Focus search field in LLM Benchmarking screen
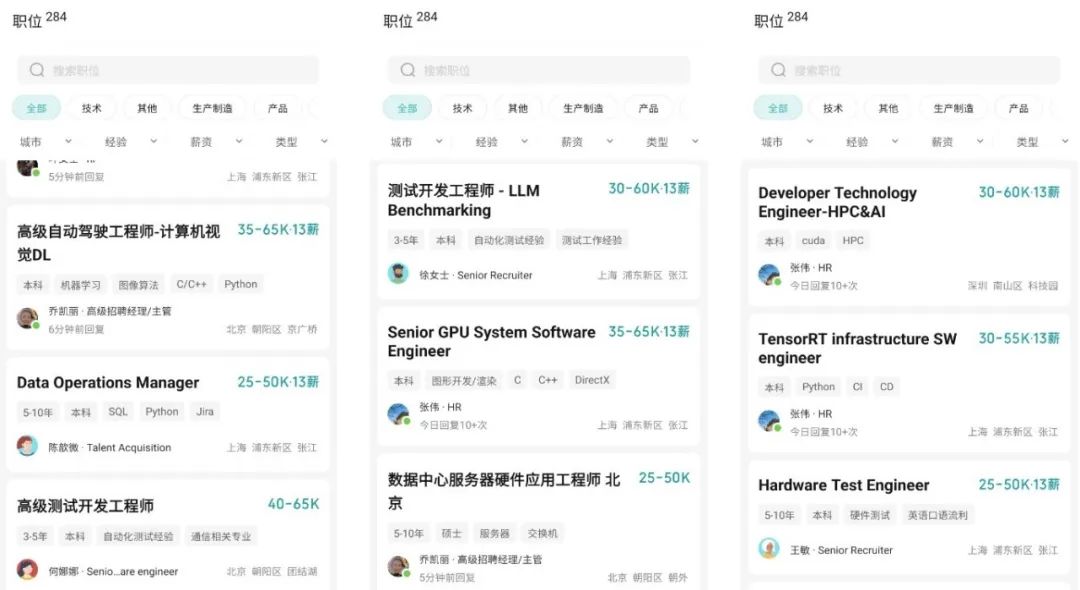 click(539, 70)
